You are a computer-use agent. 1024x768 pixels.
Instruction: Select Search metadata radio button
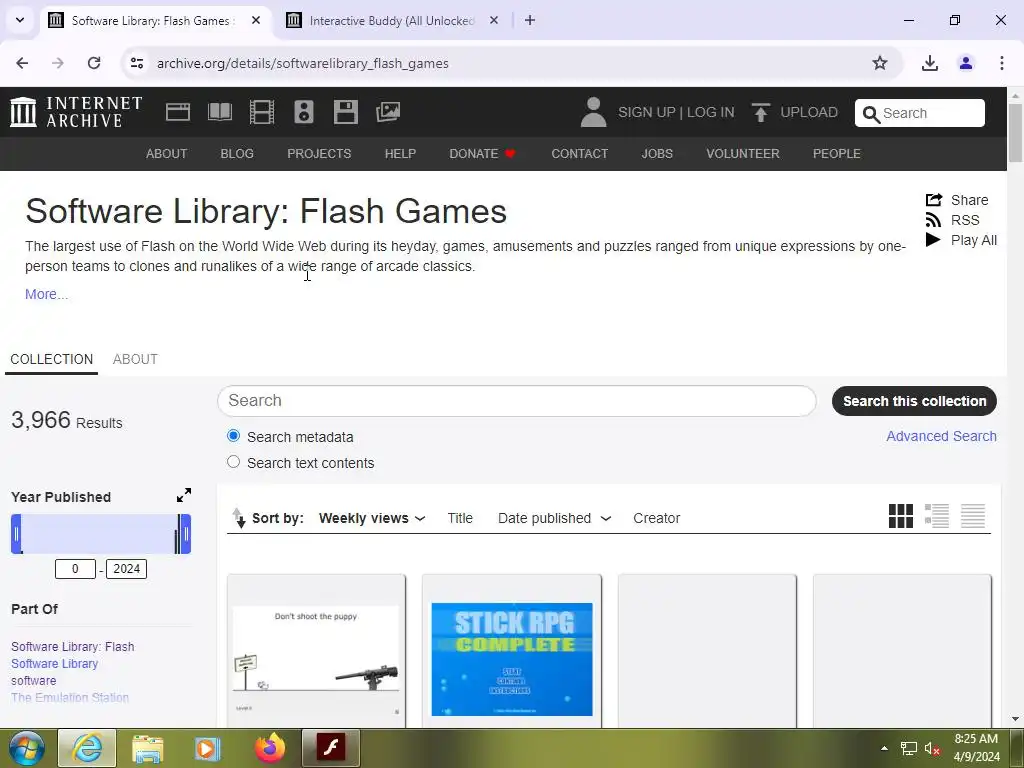pyautogui.click(x=233, y=436)
